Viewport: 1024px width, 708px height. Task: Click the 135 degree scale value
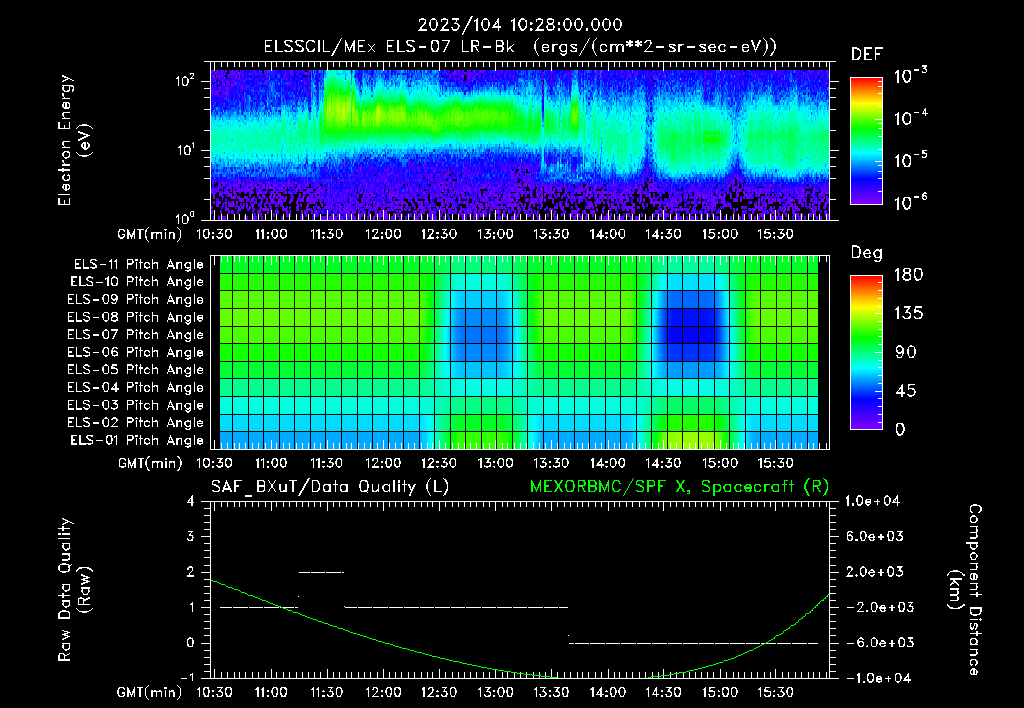(x=908, y=313)
